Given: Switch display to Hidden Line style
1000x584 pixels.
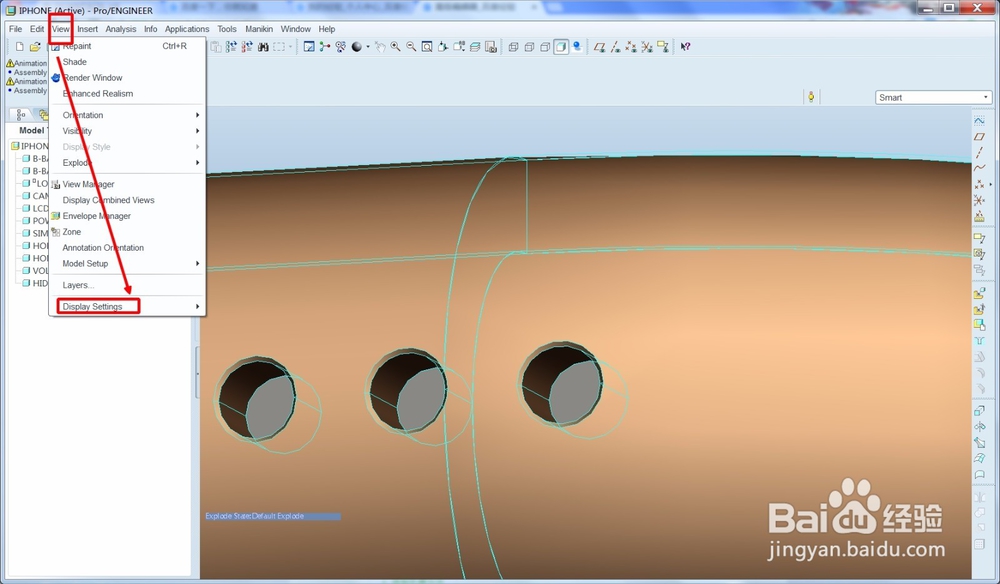Looking at the screenshot, I should 529,47.
